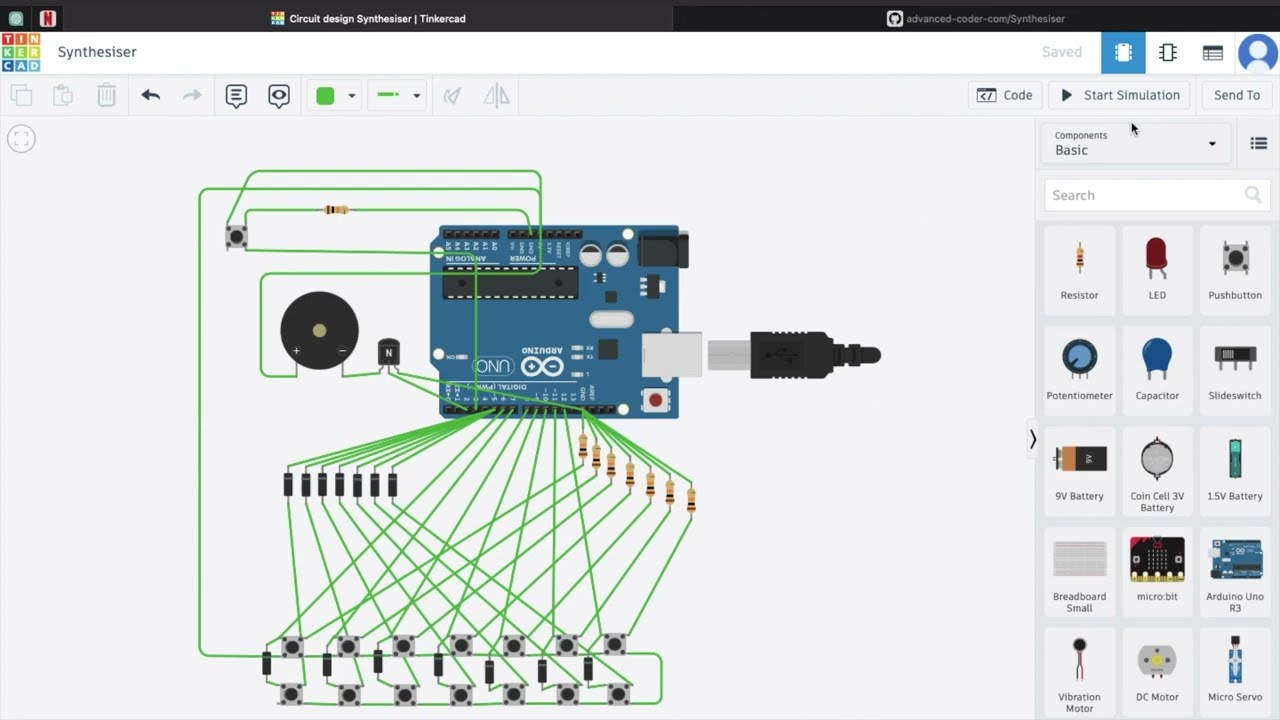The image size is (1280, 720).
Task: Toggle components list view icon
Action: [x=1259, y=144]
